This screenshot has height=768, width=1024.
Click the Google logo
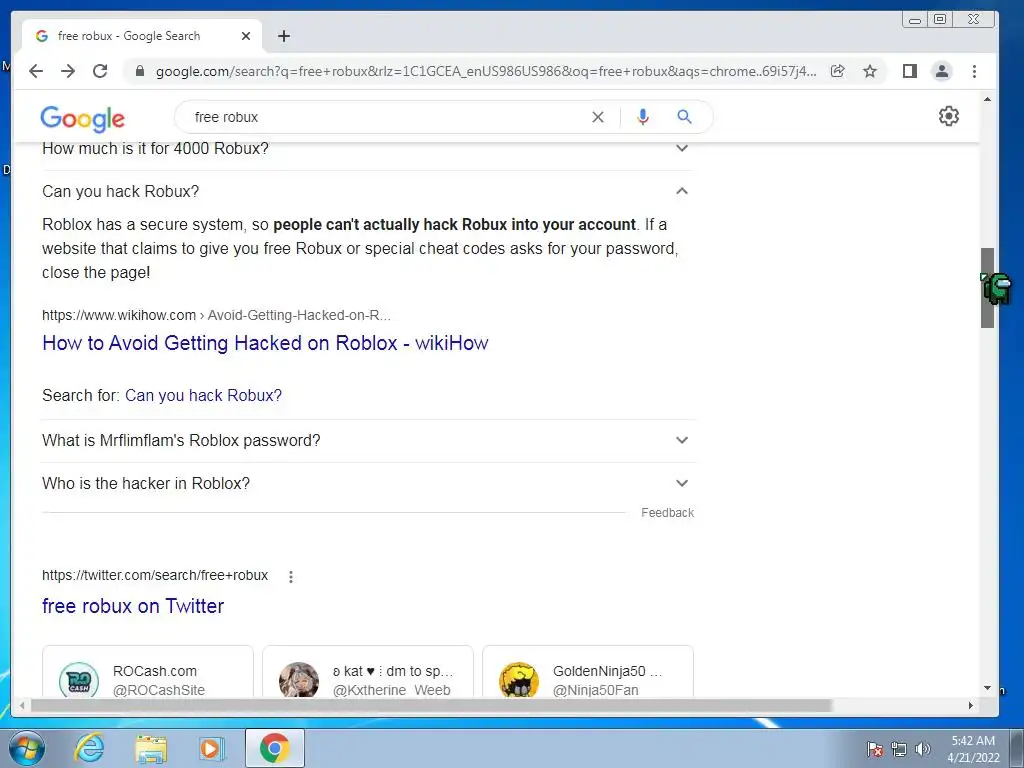[82, 118]
